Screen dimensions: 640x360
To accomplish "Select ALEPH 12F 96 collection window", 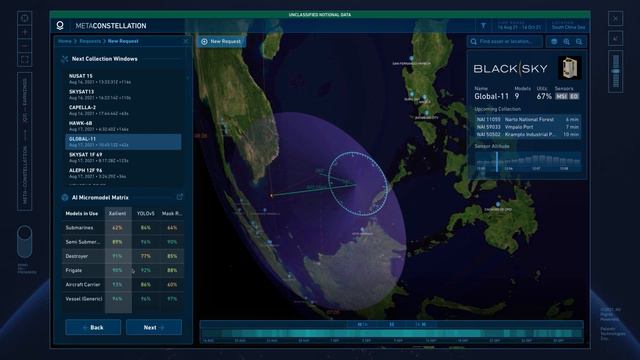I will (123, 173).
